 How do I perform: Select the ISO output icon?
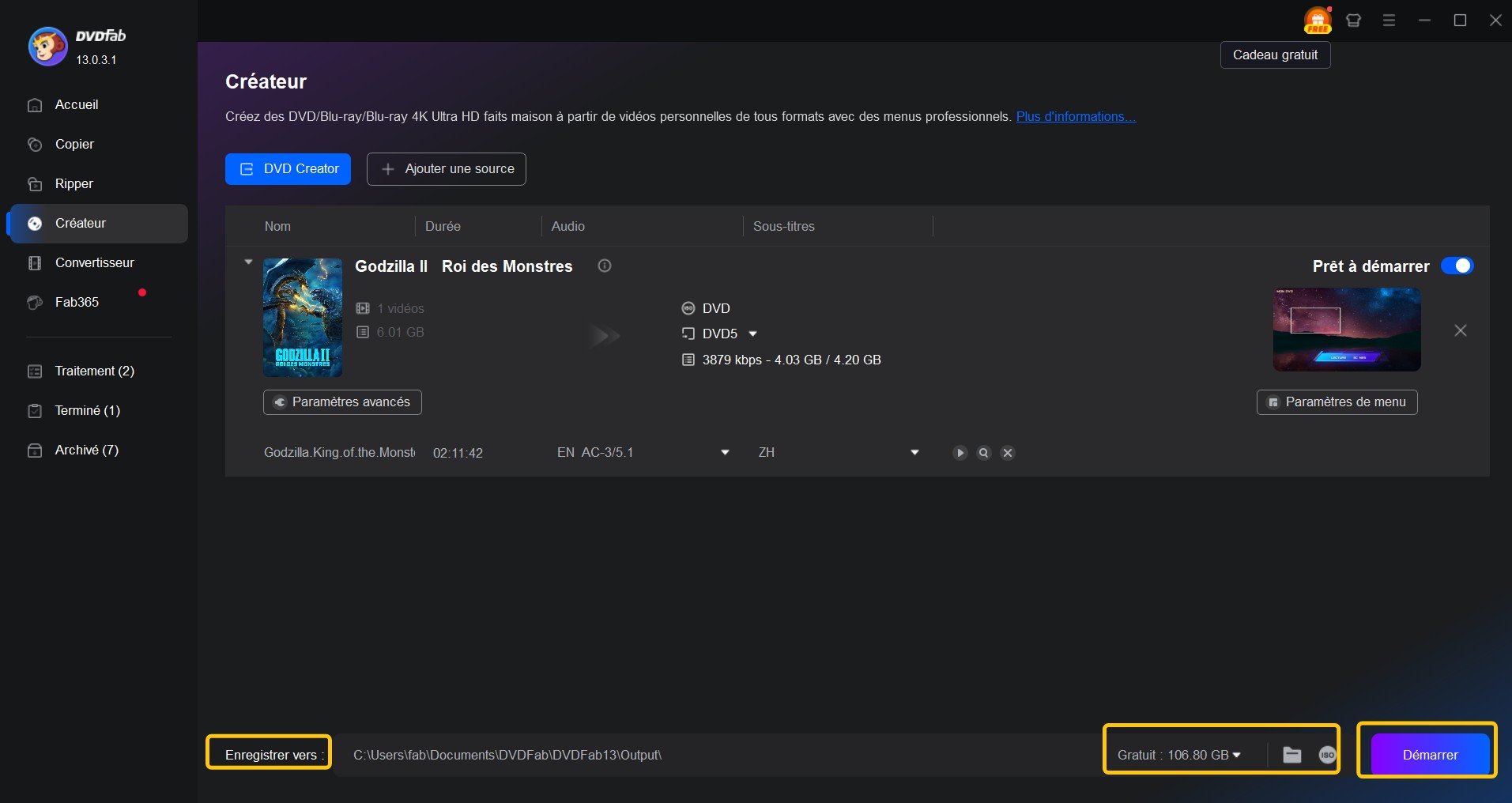(x=1327, y=755)
